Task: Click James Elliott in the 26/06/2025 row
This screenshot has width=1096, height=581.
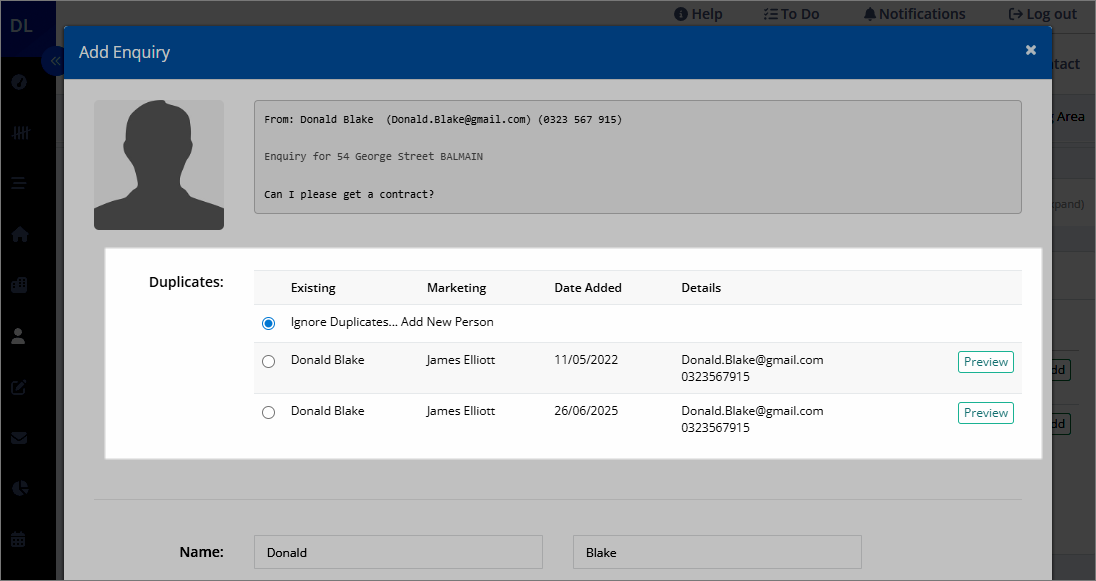Action: [461, 411]
